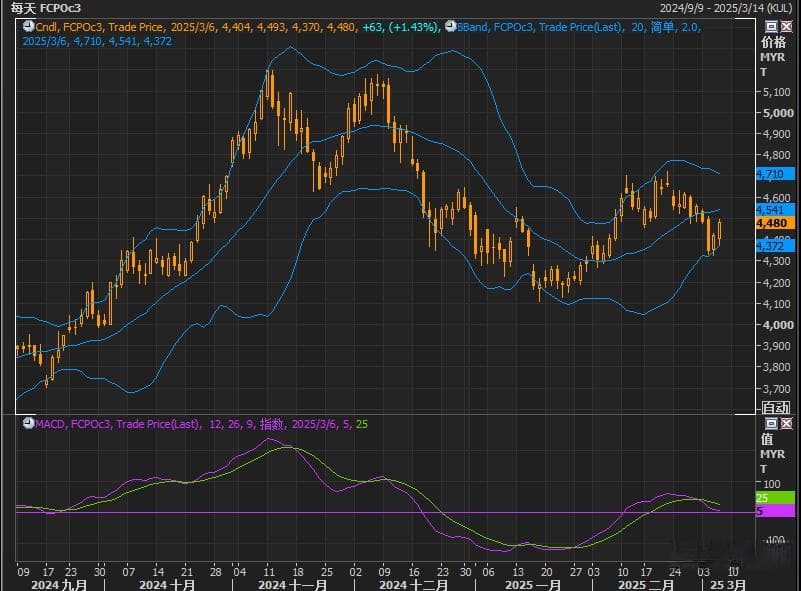Click the 21 date tick on time axis
Image resolution: width=801 pixels, height=591 pixels.
point(187,572)
